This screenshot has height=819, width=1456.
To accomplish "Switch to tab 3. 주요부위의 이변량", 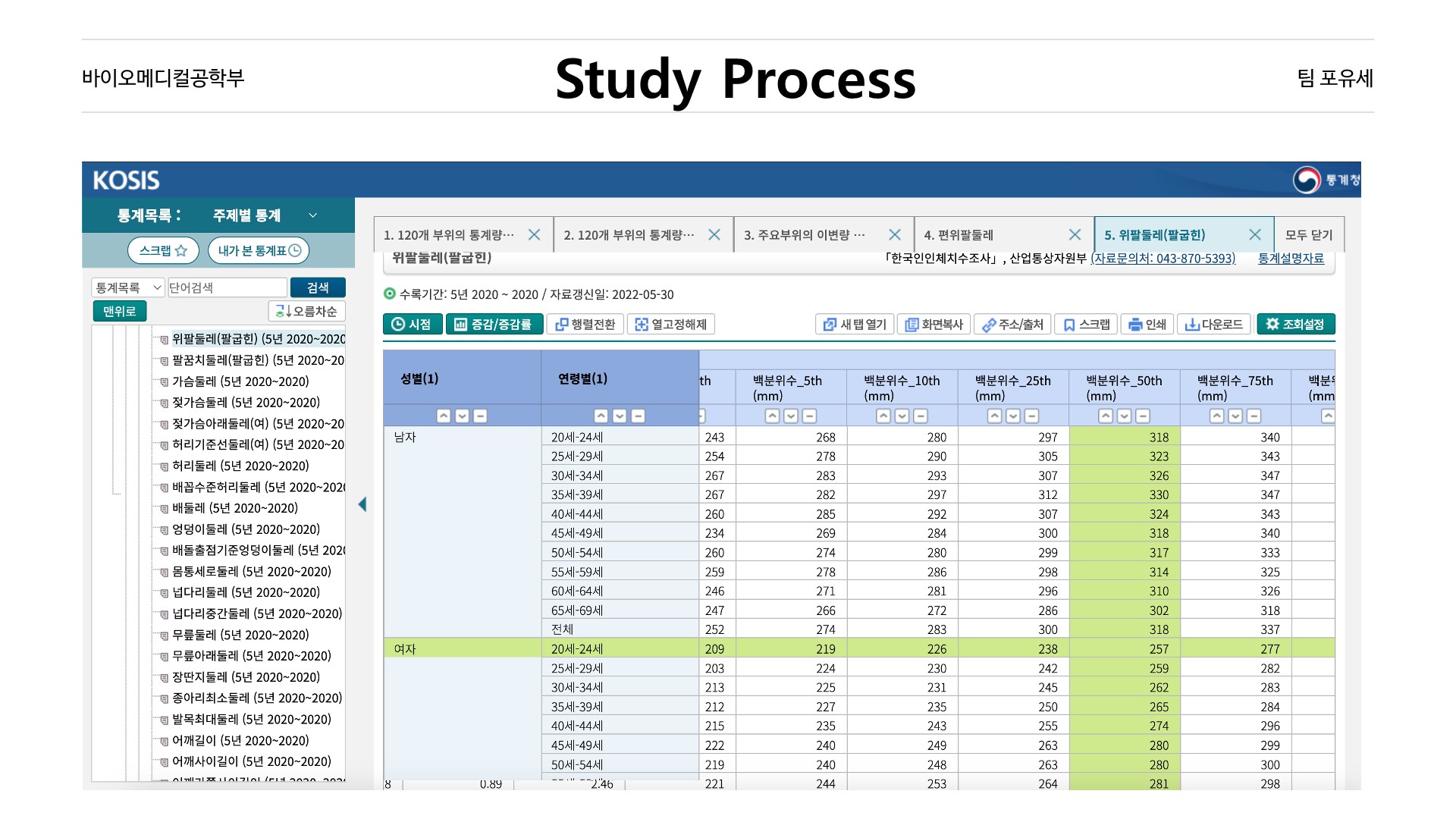I will 804,235.
